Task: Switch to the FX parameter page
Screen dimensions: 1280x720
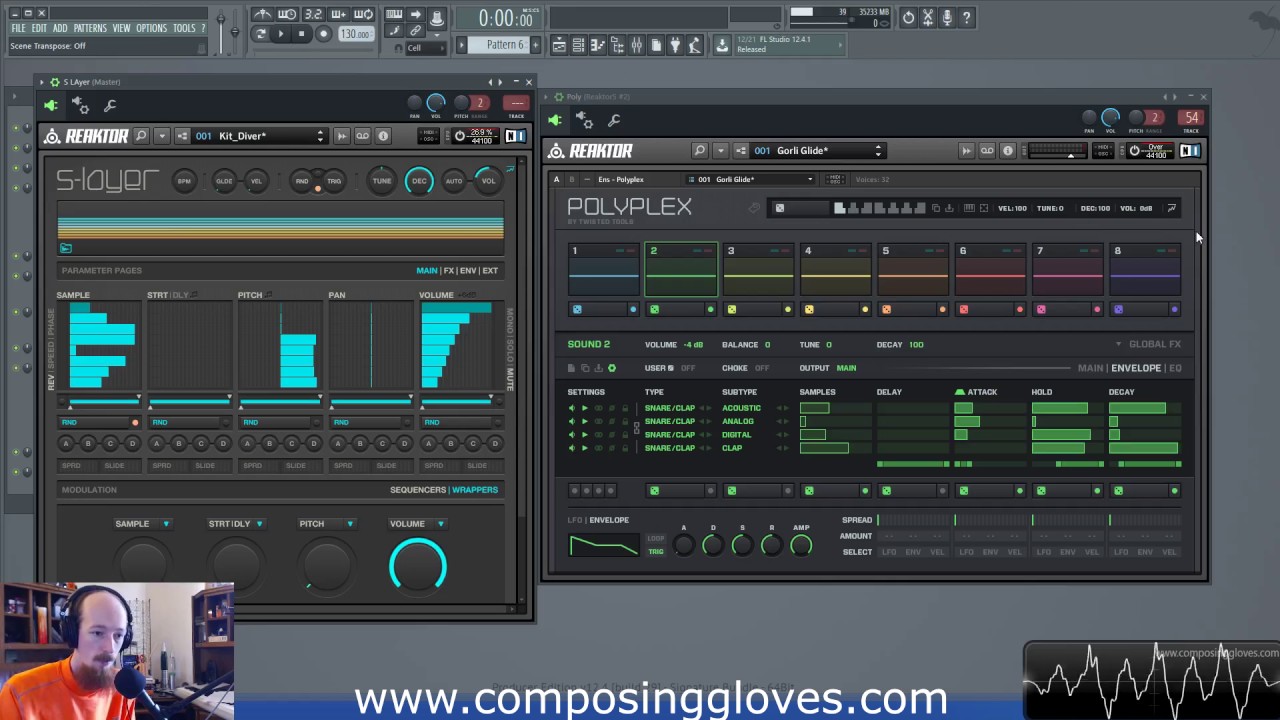Action: click(448, 271)
